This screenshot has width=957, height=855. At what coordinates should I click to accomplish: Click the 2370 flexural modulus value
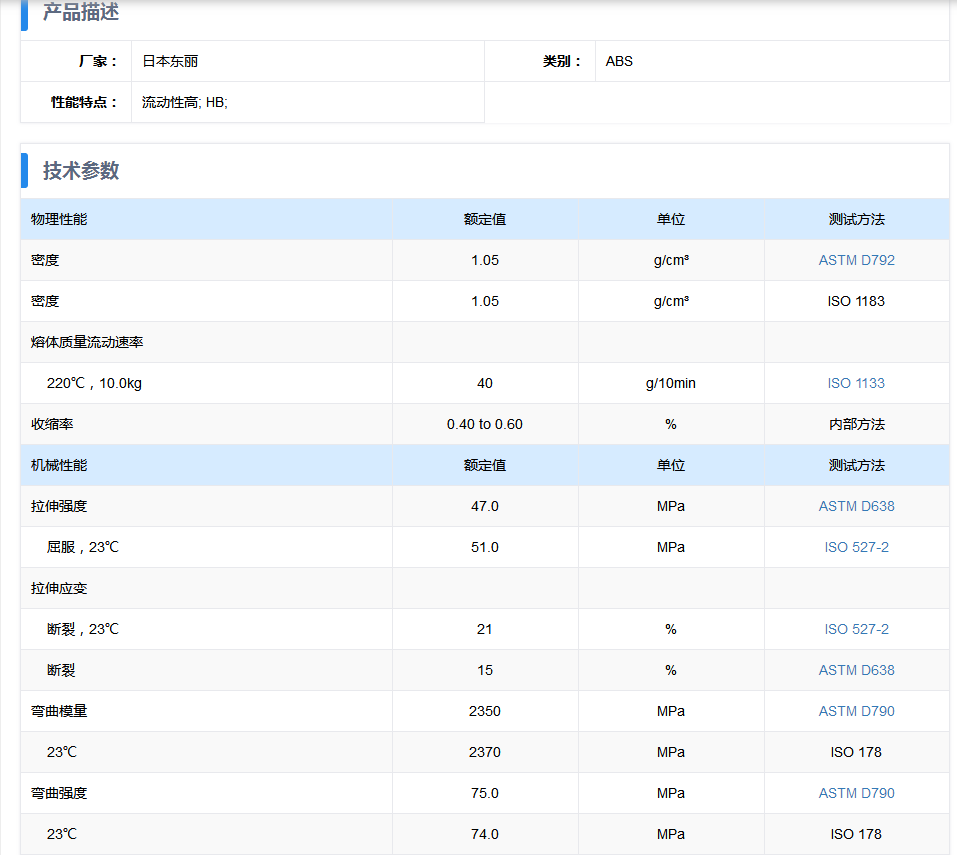pos(484,752)
